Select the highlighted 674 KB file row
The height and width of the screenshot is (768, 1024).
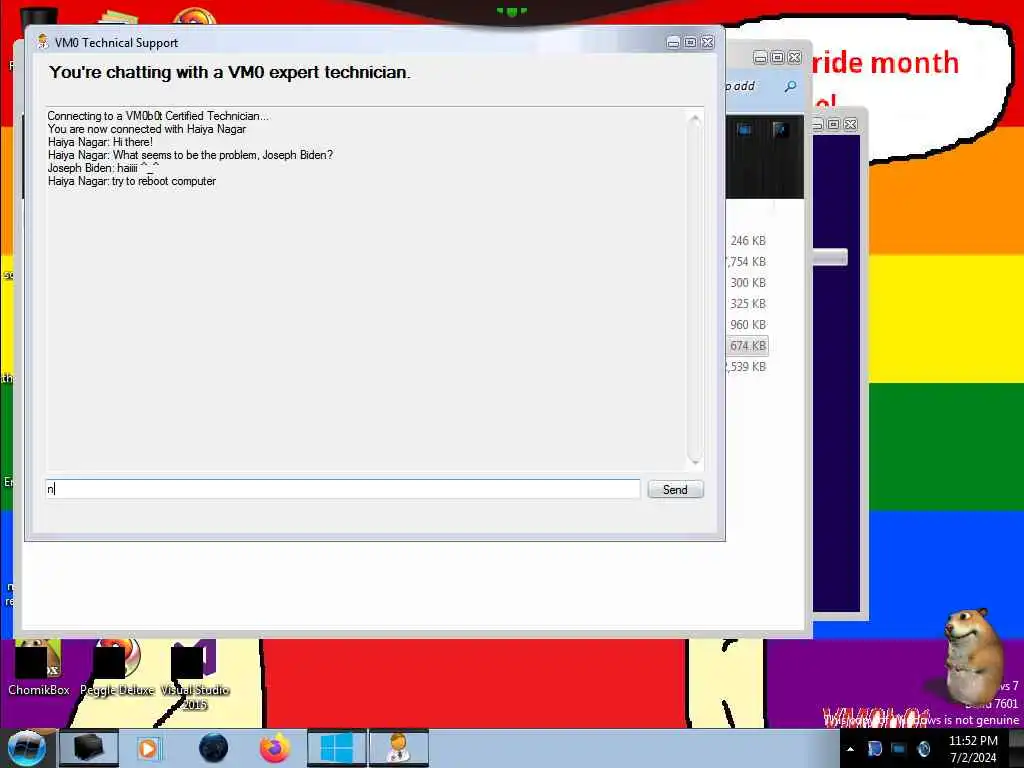click(747, 345)
